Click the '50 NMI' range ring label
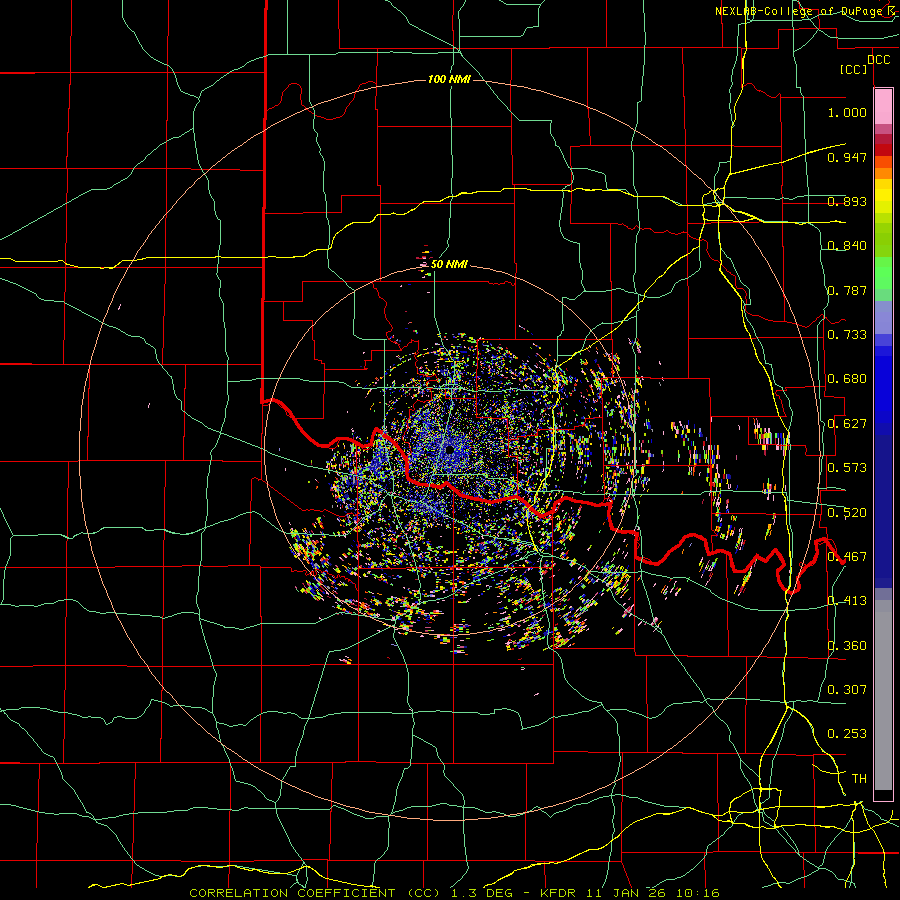Viewport: 900px width, 900px height. (x=449, y=265)
